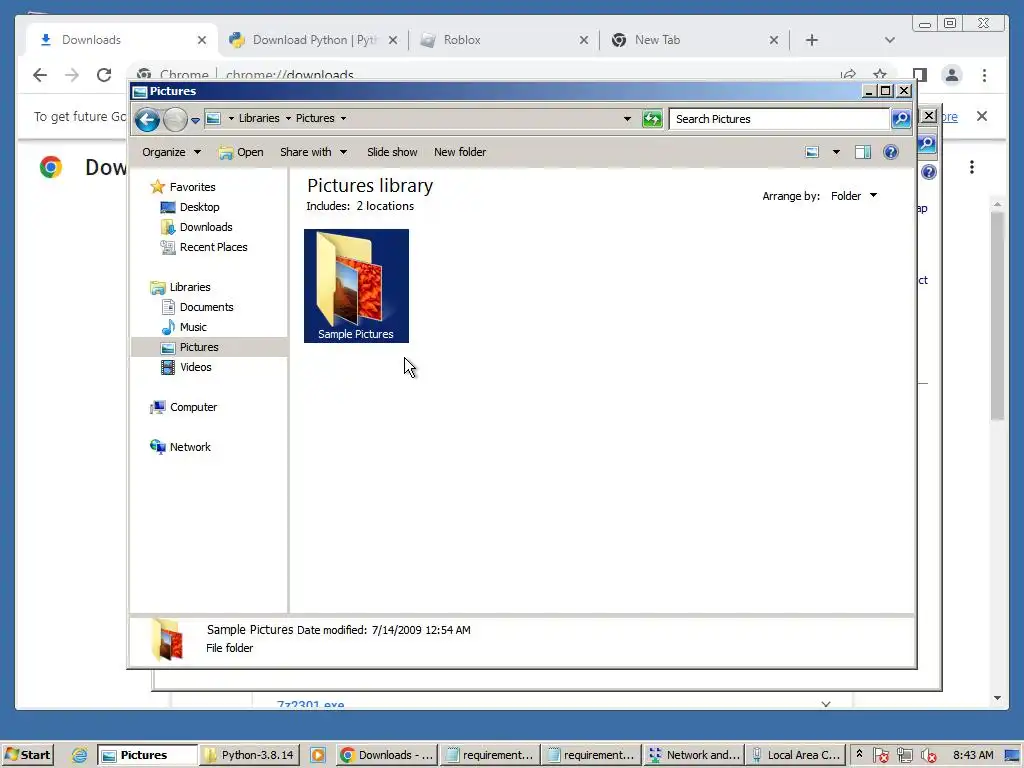Open Network in navigation pane
Image resolution: width=1024 pixels, height=768 pixels.
189,447
